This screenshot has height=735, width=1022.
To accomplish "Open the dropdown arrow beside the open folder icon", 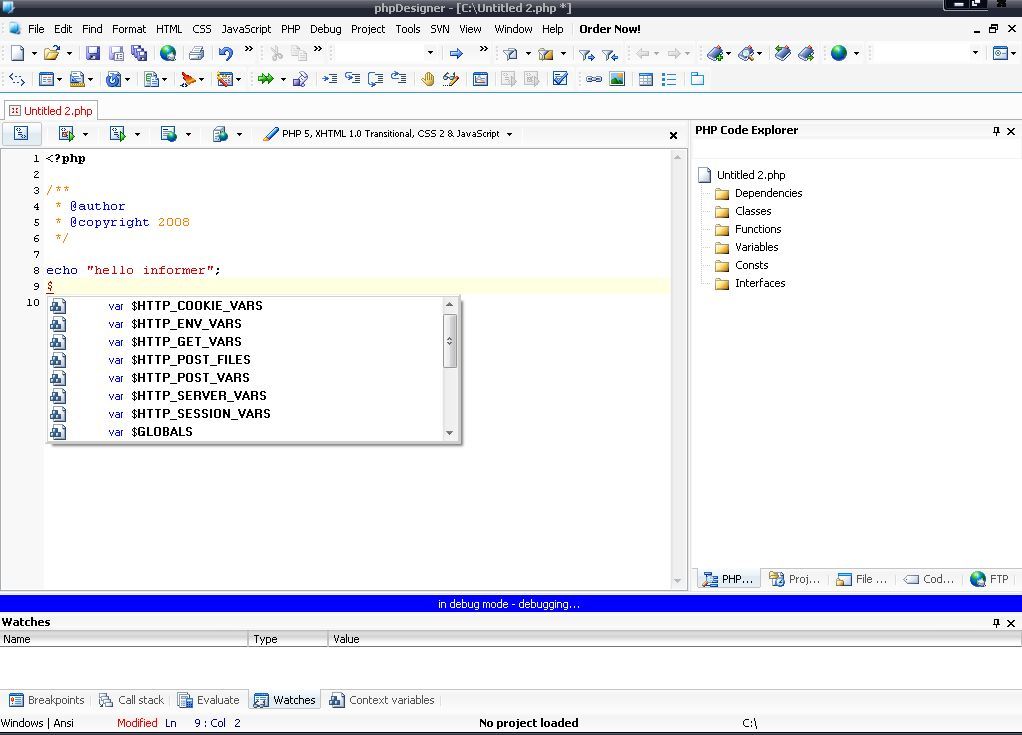I will [x=69, y=53].
